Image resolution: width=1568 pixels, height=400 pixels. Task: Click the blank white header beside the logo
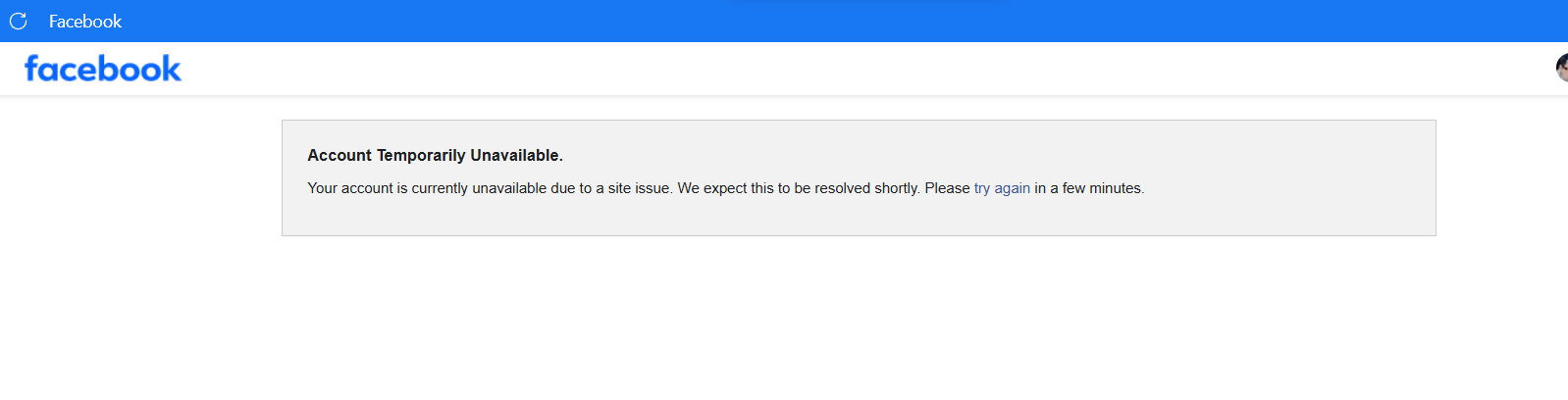pyautogui.click(x=785, y=69)
